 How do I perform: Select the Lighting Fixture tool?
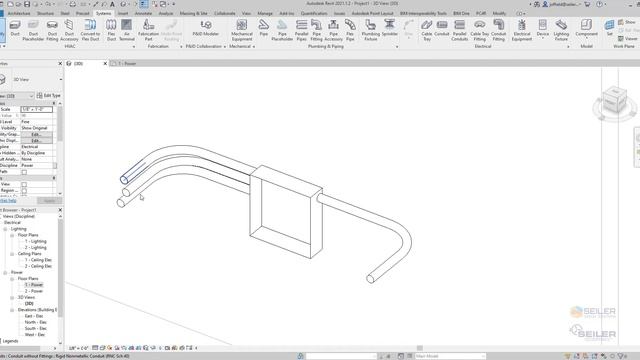pyautogui.click(x=561, y=30)
